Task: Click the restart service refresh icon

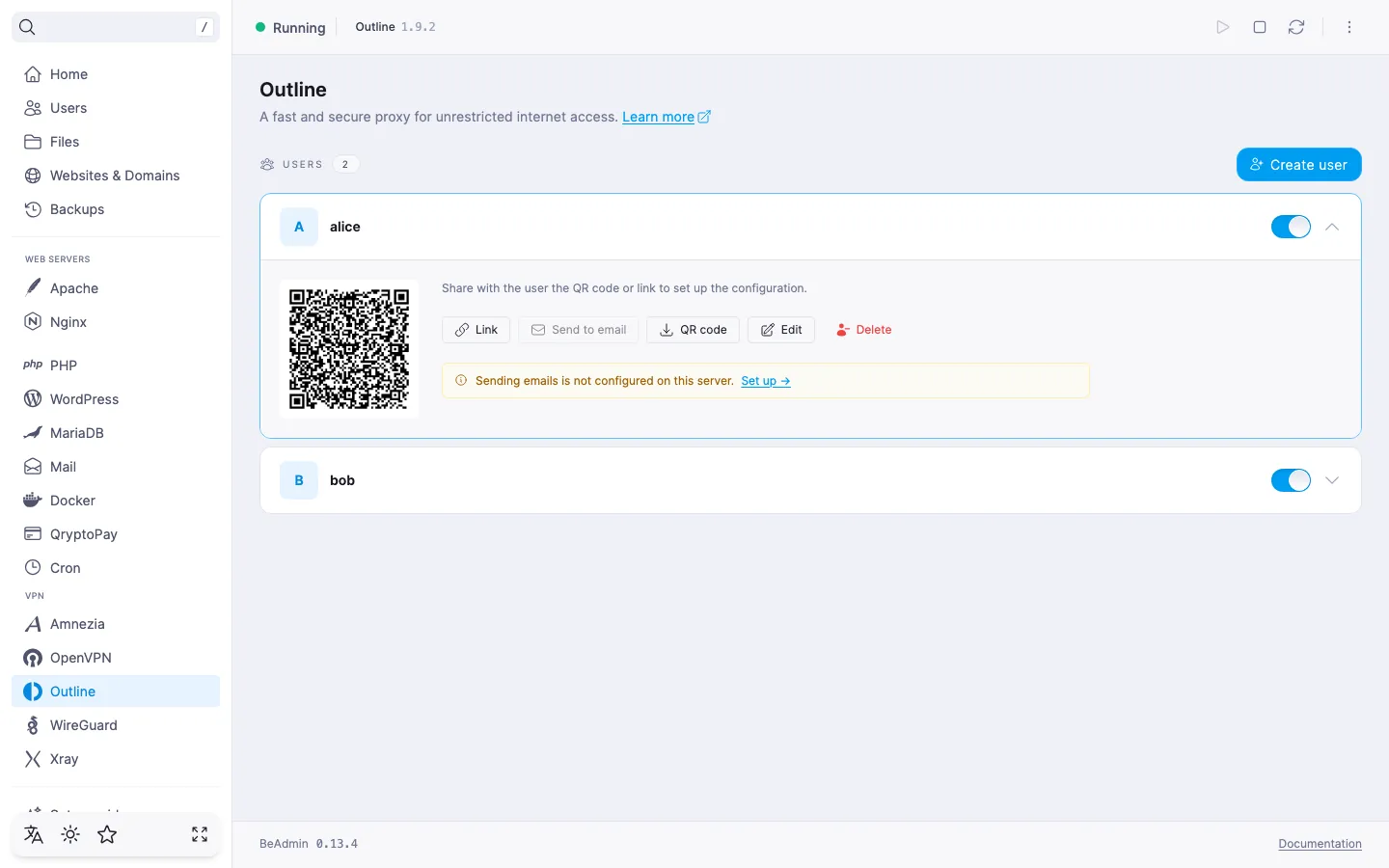Action: 1296,27
